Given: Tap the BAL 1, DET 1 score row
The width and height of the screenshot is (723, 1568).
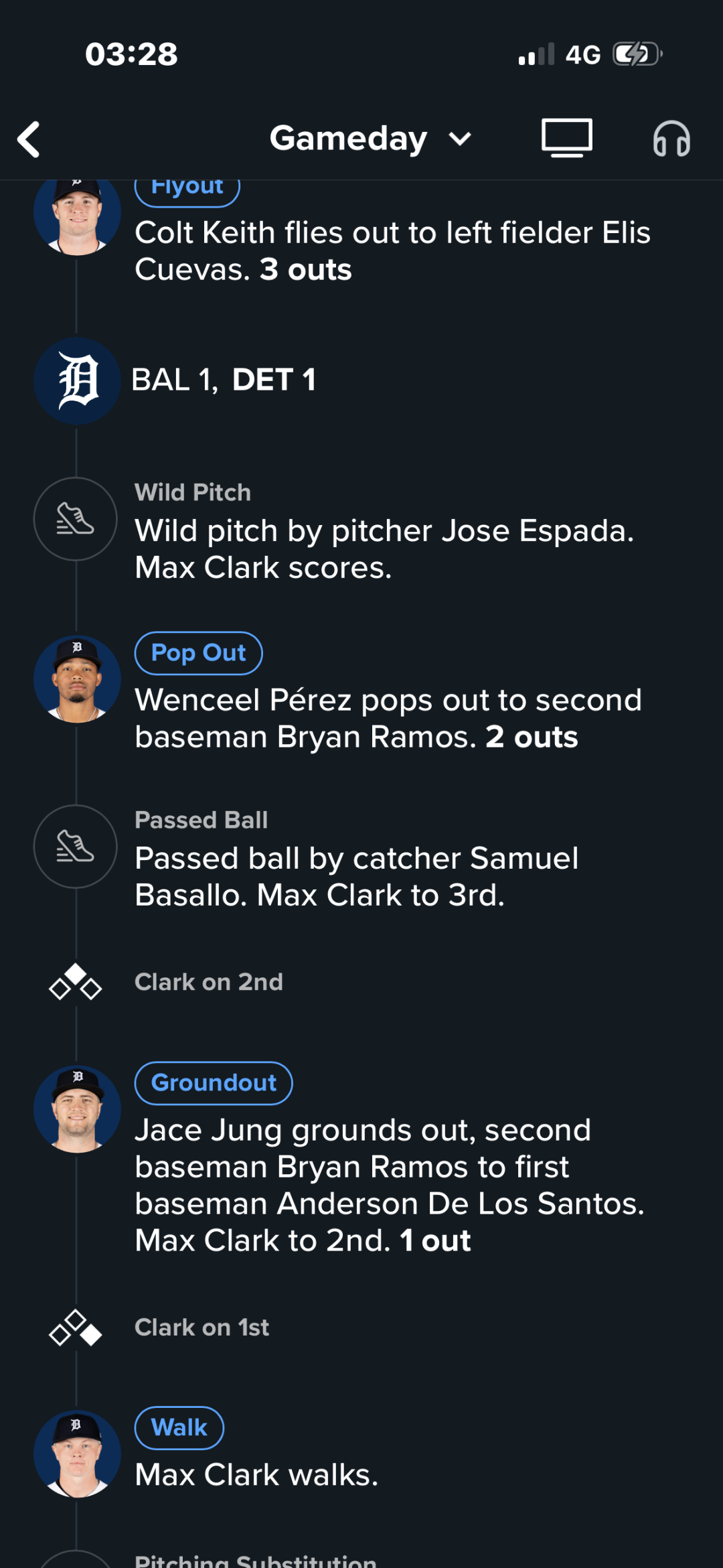Looking at the screenshot, I should coord(224,380).
